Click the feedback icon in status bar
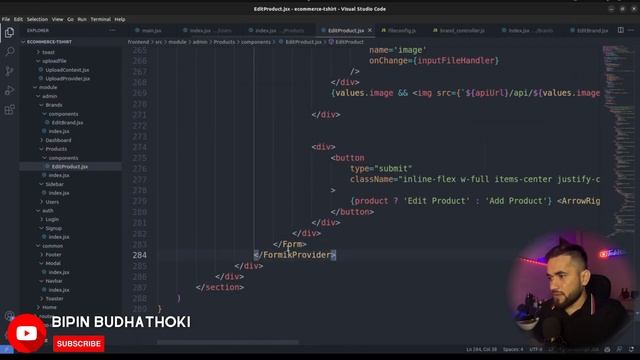This screenshot has height=360, width=640. coord(620,349)
